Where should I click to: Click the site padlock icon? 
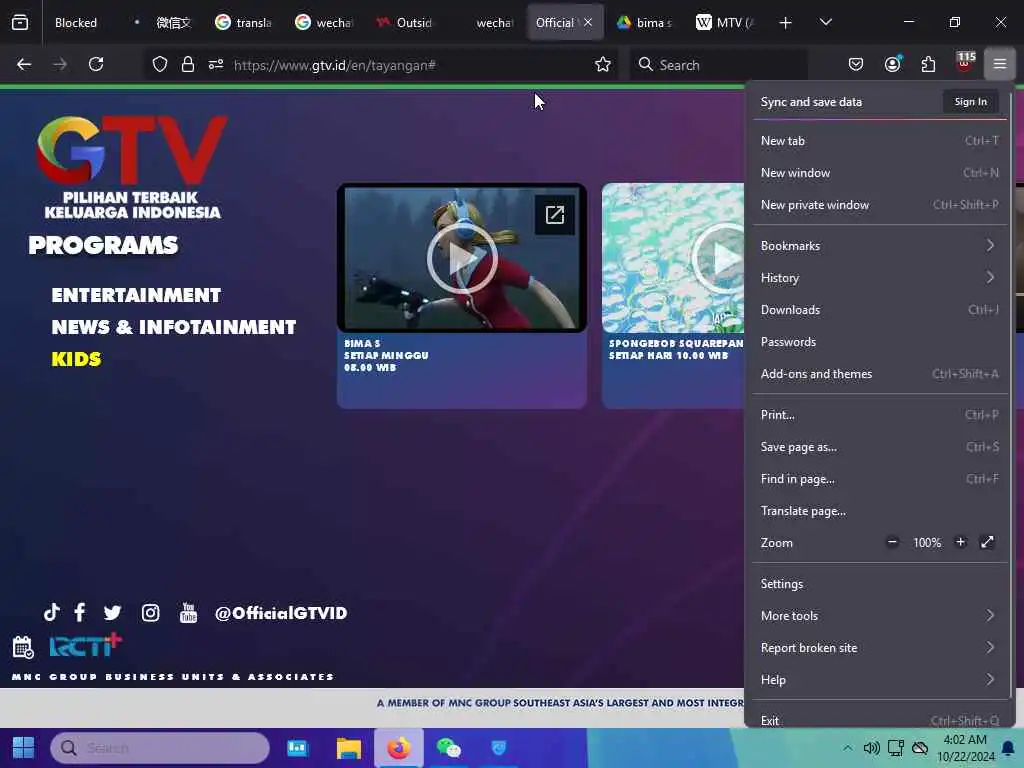[x=188, y=64]
